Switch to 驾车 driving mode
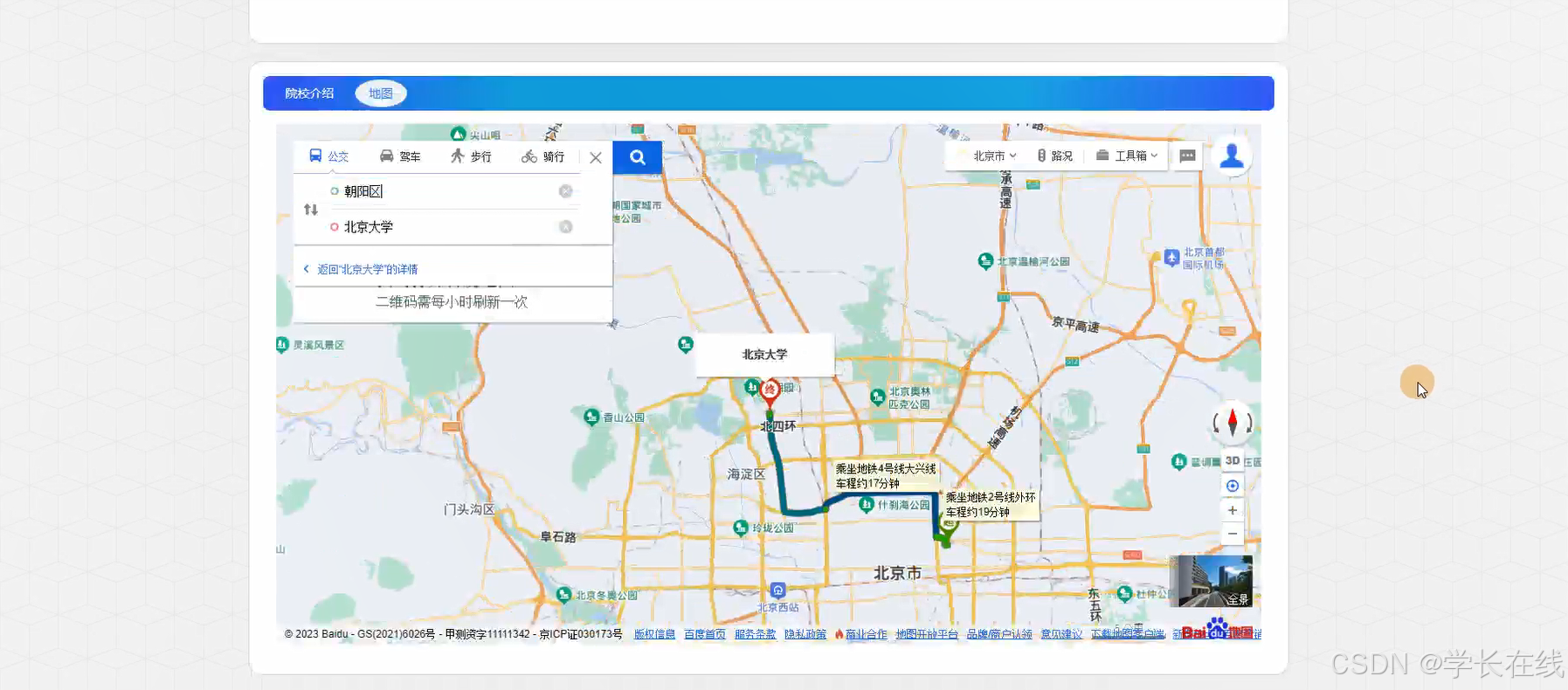The height and width of the screenshot is (690, 1568). coord(400,156)
